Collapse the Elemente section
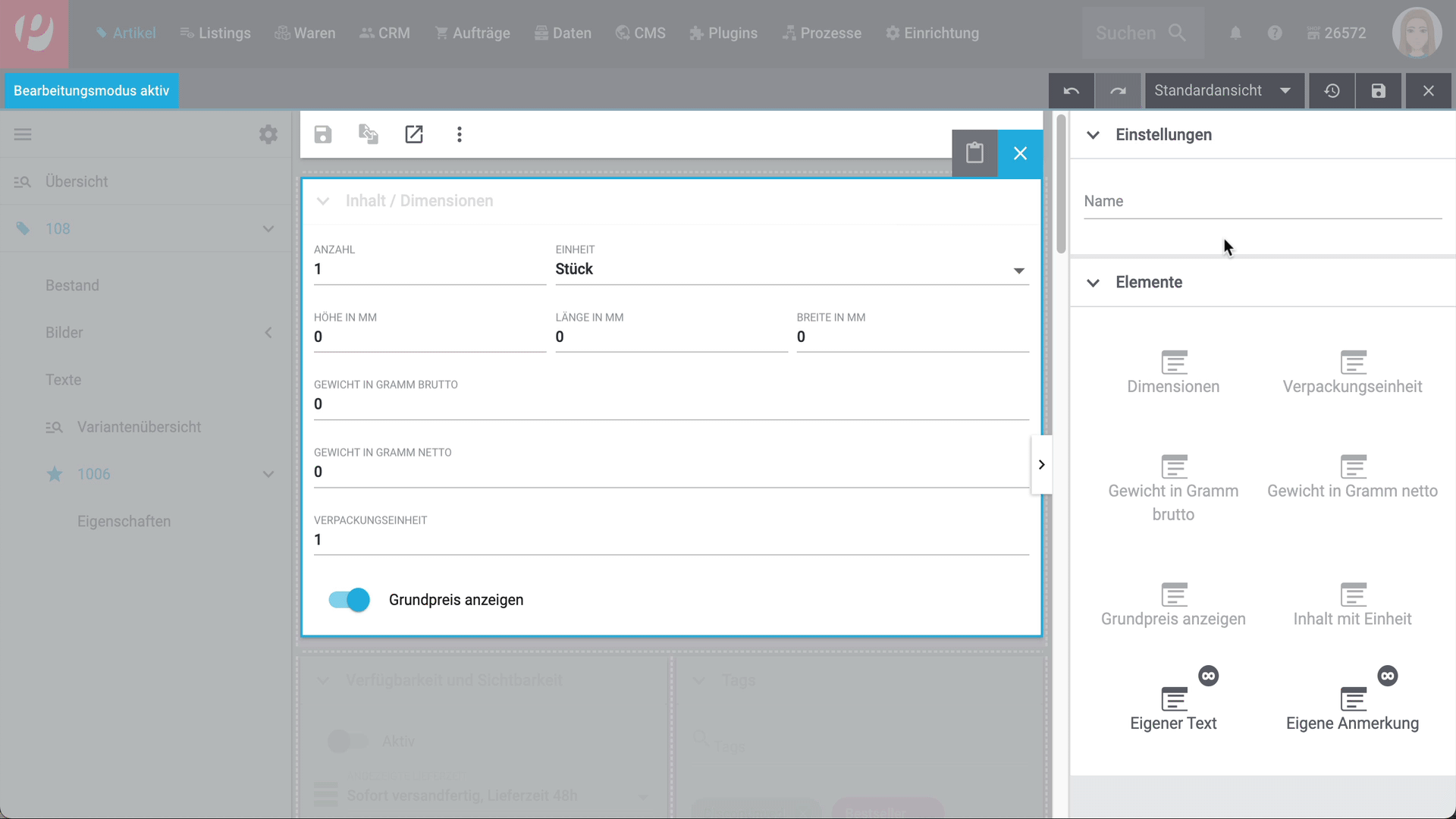Image resolution: width=1456 pixels, height=819 pixels. point(1093,283)
